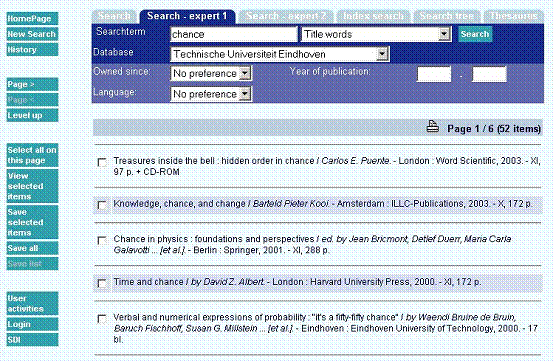This screenshot has width=554, height=362.
Task: Open the Search tree tab
Action: point(447,17)
